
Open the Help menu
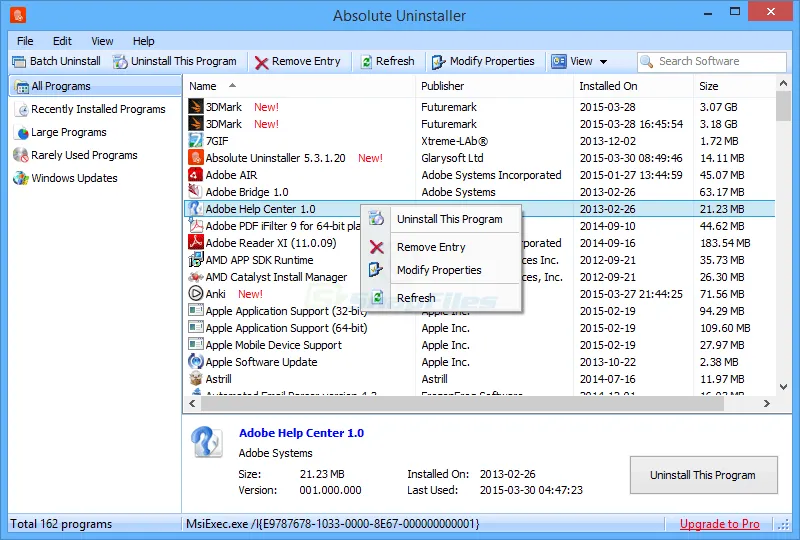[x=143, y=41]
